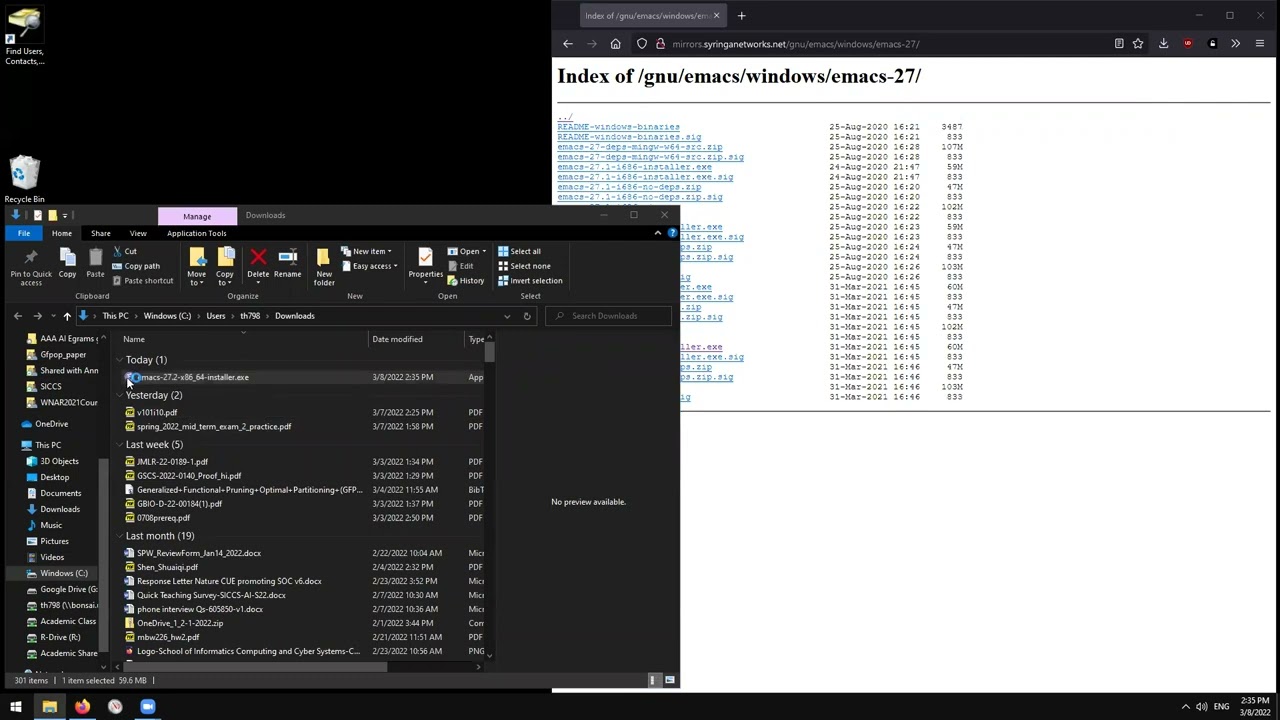Click the Manage contextual tab

[197, 216]
